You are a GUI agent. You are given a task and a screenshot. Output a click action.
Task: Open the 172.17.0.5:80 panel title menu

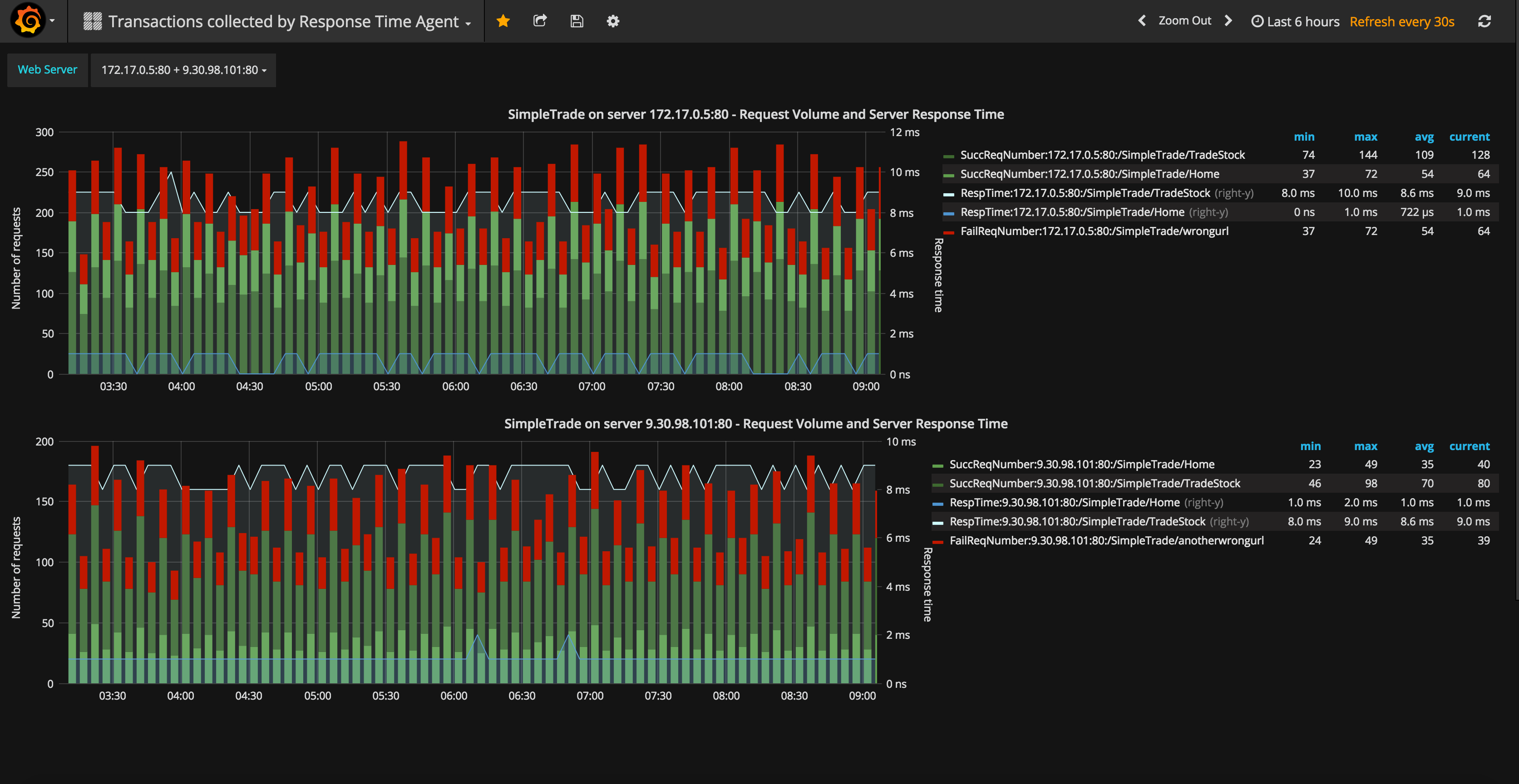click(755, 114)
